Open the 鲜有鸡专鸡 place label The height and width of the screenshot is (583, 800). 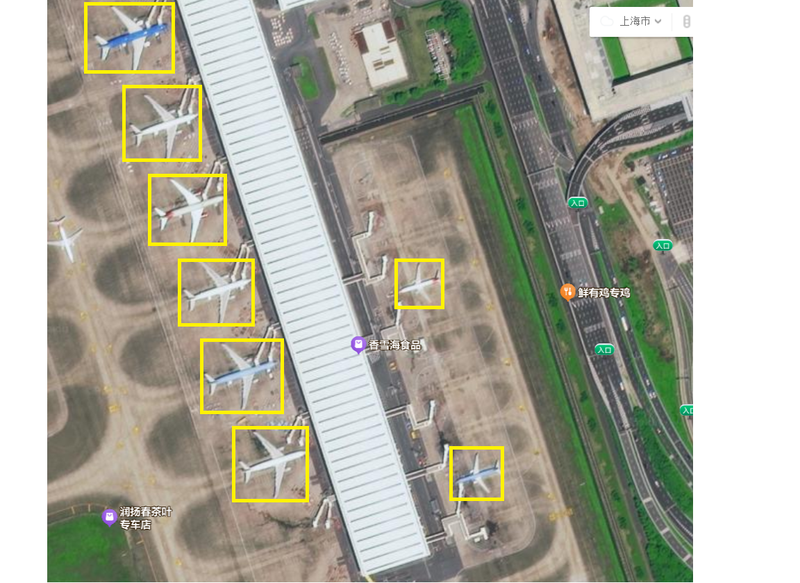pyautogui.click(x=604, y=293)
